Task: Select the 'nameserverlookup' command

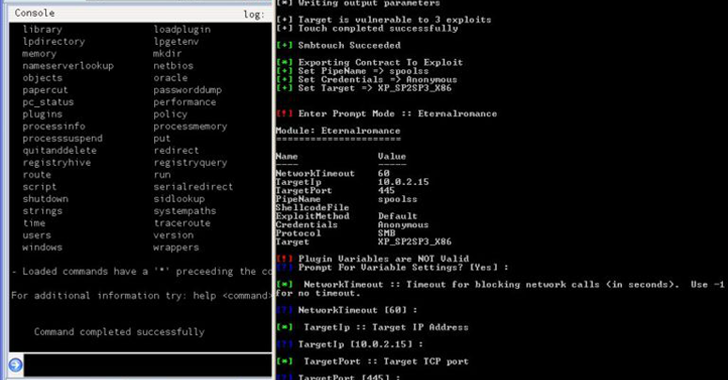Action: [68, 66]
